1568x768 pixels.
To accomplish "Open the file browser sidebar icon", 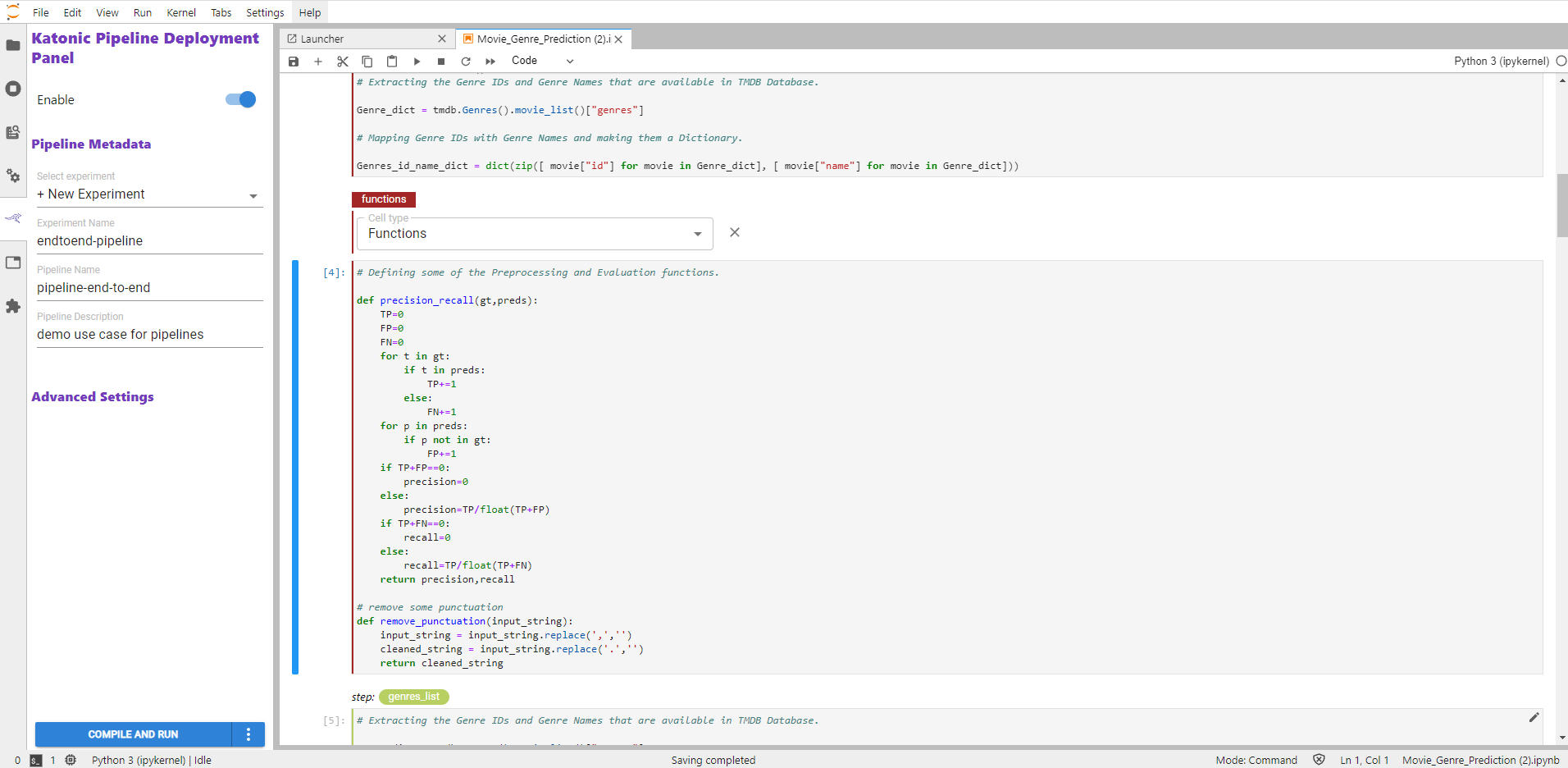I will click(13, 45).
